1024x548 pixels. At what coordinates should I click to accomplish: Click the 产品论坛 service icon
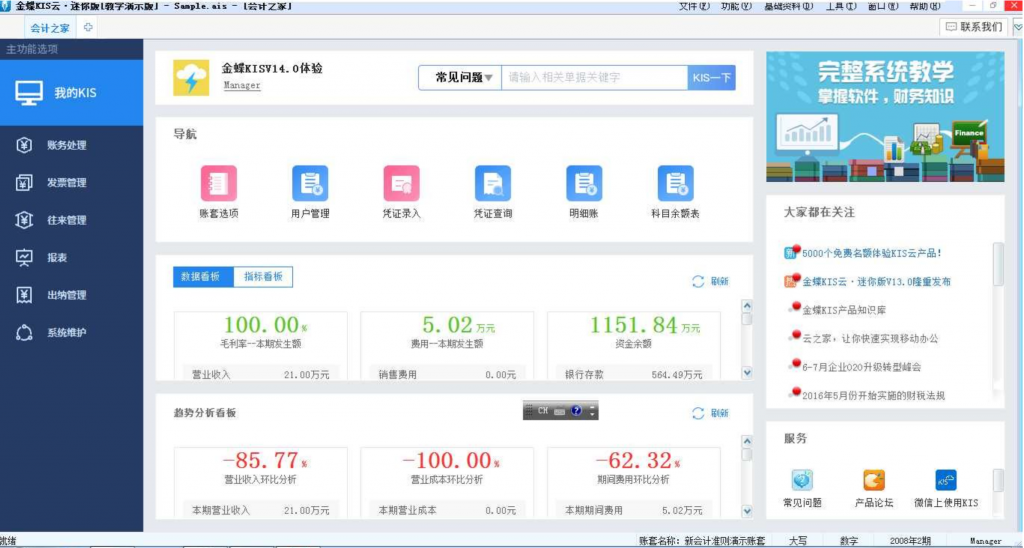coord(874,480)
